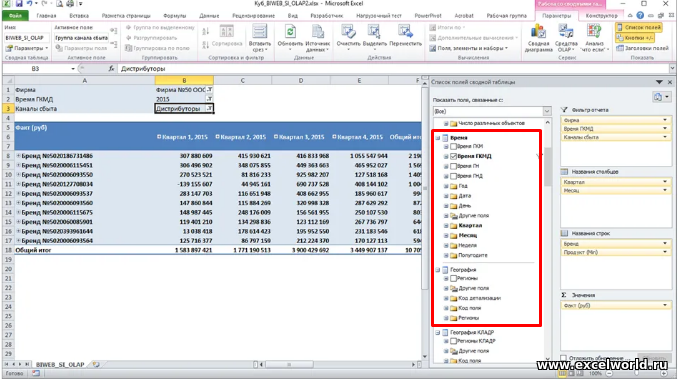This screenshot has width=678, height=380.
Task: Click the fx insert function icon
Action: [111, 69]
